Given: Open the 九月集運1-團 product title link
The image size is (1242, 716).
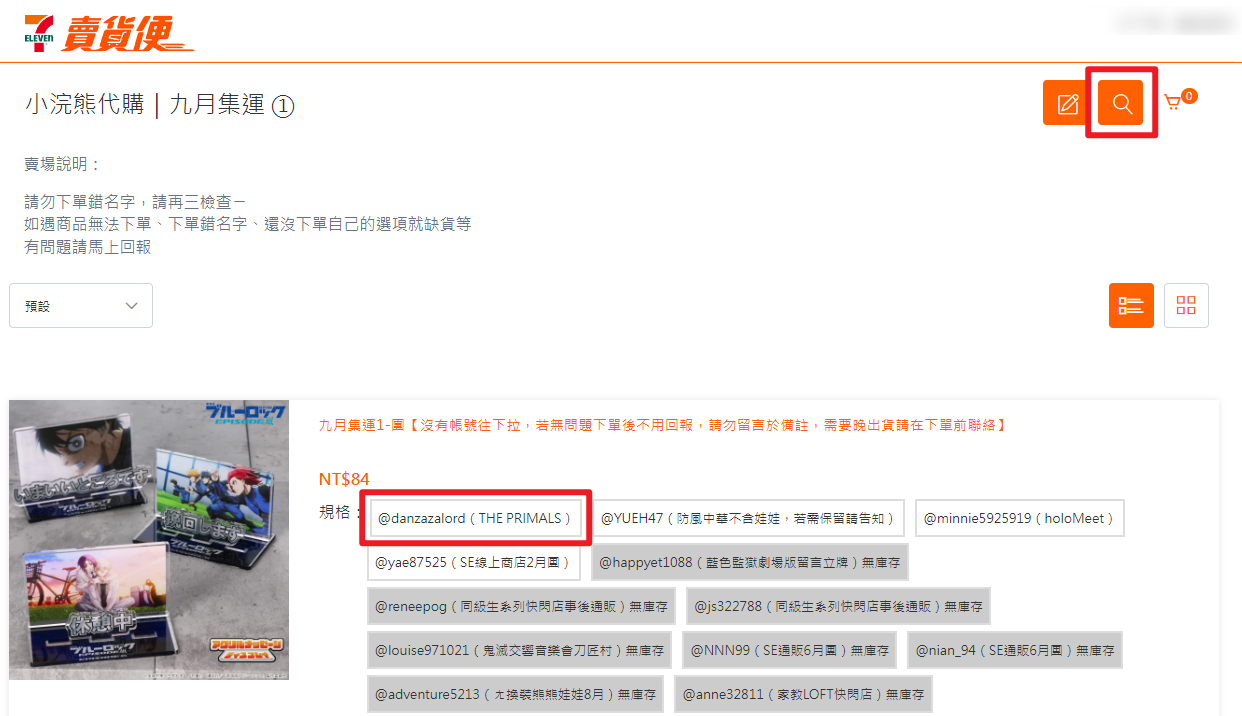Looking at the screenshot, I should (x=662, y=425).
